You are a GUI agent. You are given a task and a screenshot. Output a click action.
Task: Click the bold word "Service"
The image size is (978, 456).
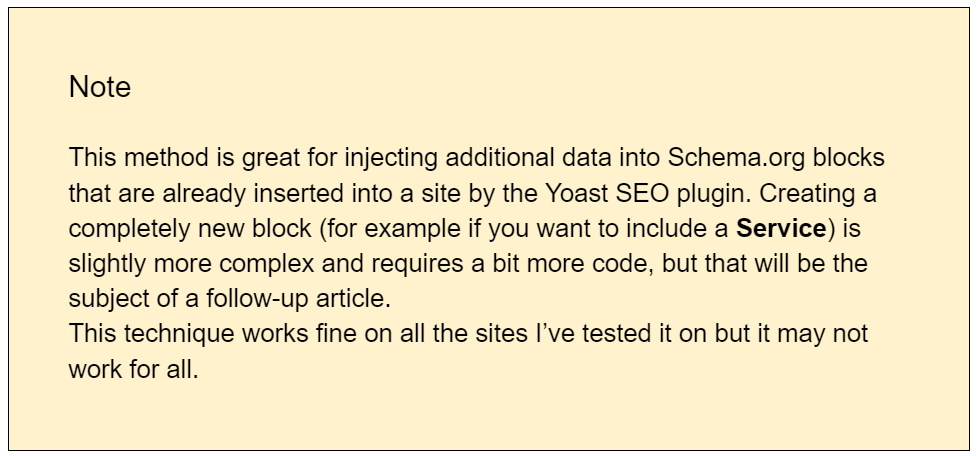coord(781,228)
